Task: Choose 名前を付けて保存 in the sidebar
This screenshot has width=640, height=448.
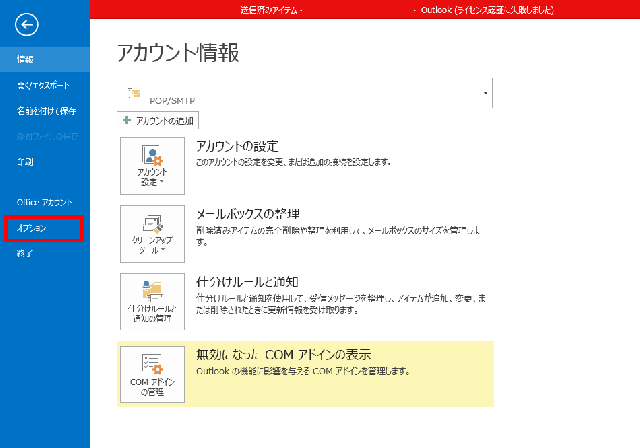Action: (x=45, y=111)
